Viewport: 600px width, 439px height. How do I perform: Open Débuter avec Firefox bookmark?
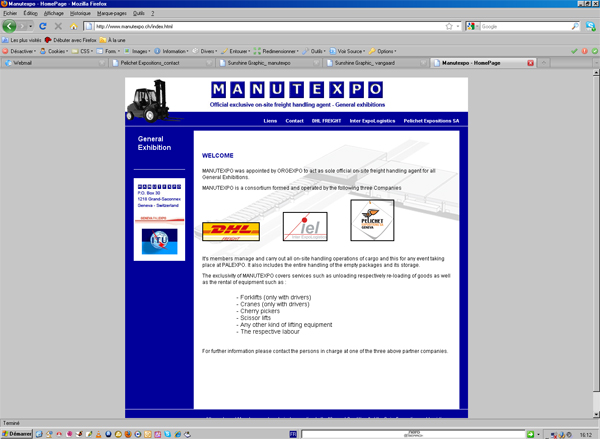pyautogui.click(x=71, y=40)
